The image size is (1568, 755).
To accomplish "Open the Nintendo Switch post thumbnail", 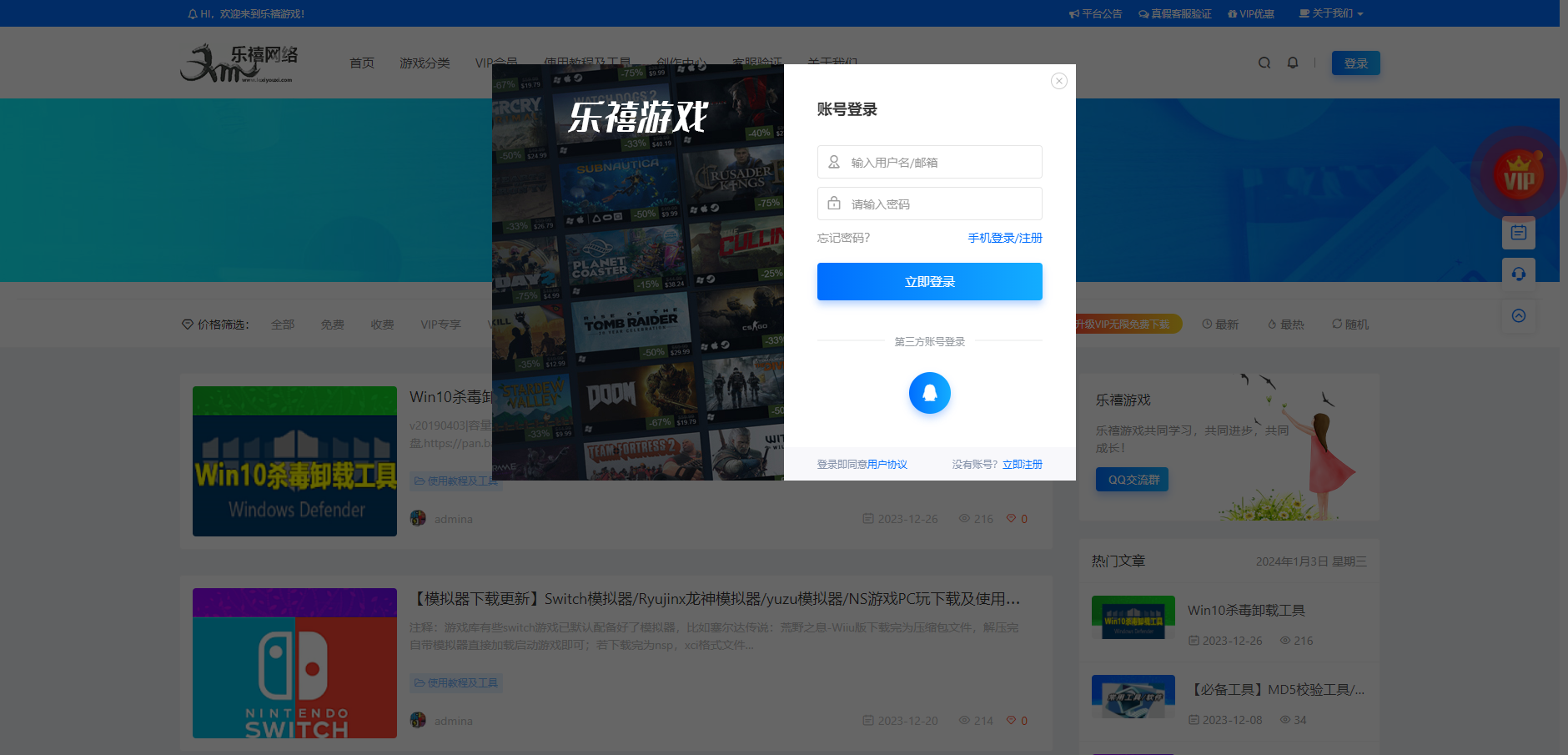I will click(x=294, y=662).
